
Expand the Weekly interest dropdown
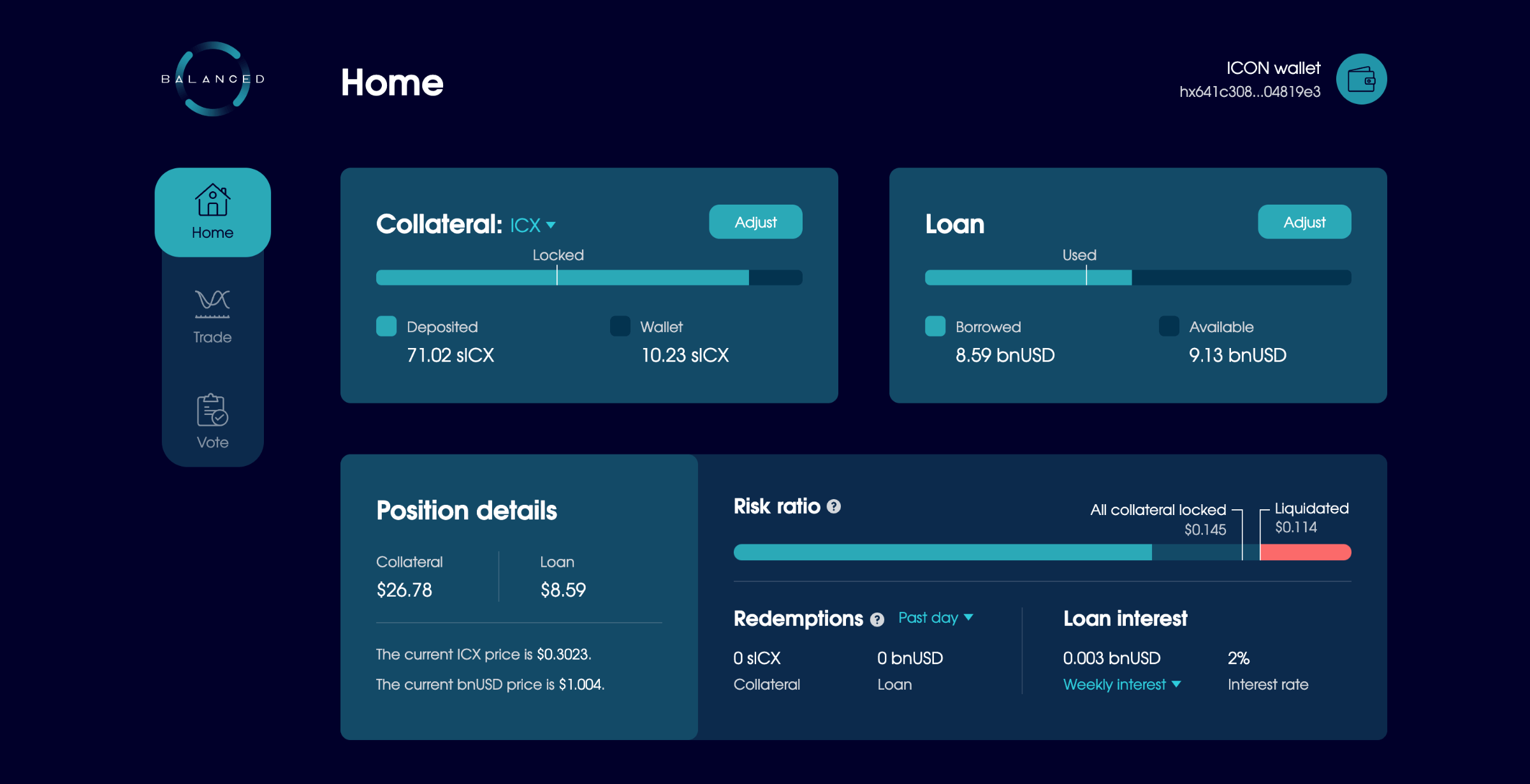(x=1121, y=685)
